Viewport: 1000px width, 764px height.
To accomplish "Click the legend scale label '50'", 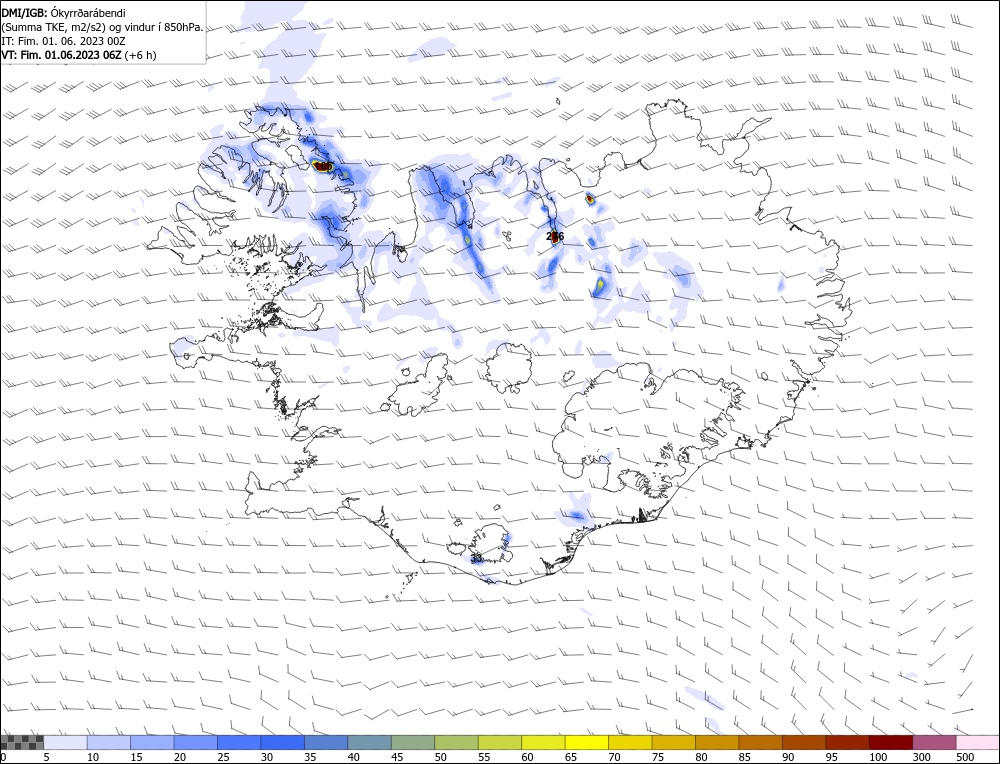I will click(x=440, y=757).
